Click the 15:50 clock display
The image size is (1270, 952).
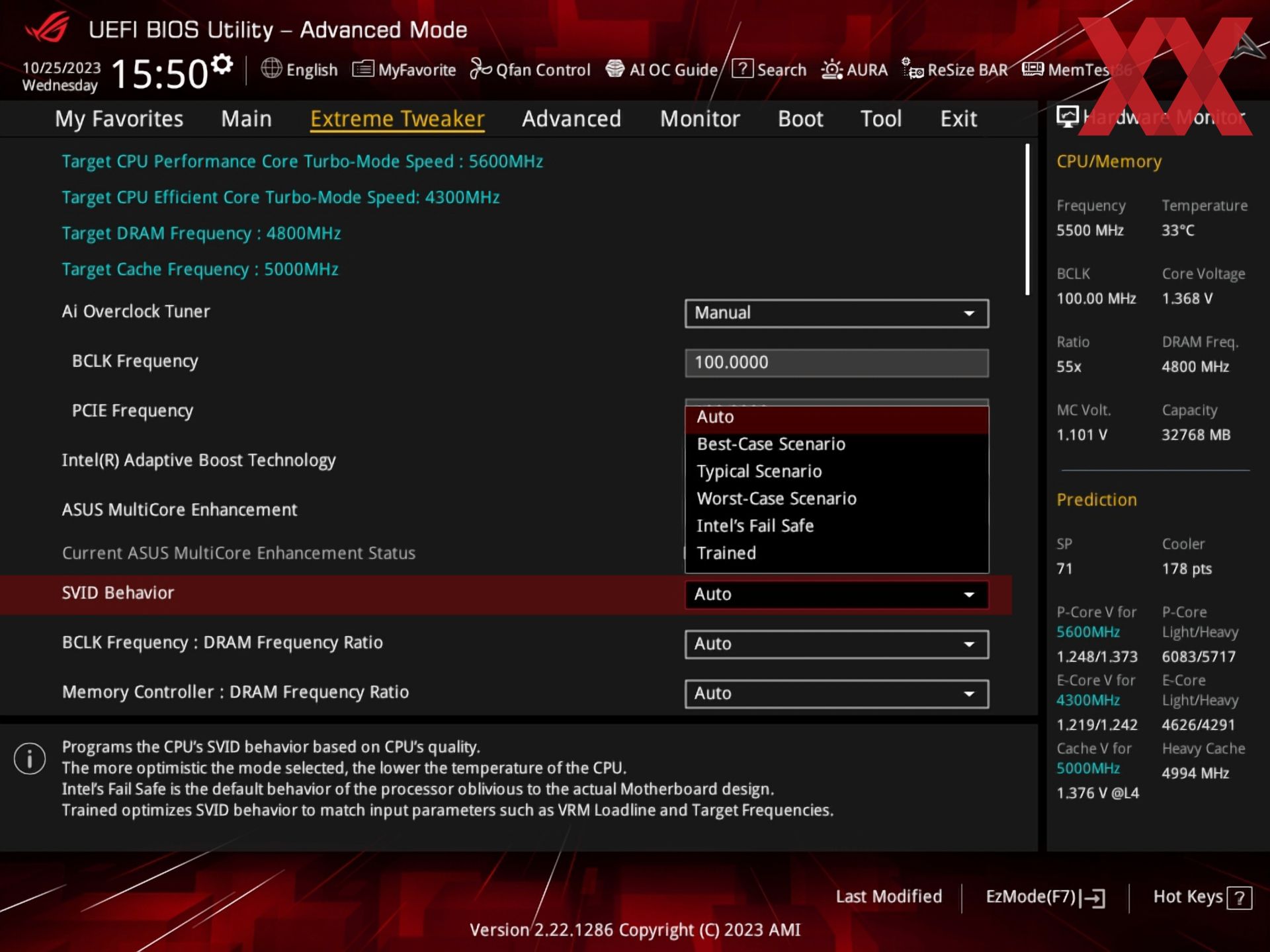(159, 73)
